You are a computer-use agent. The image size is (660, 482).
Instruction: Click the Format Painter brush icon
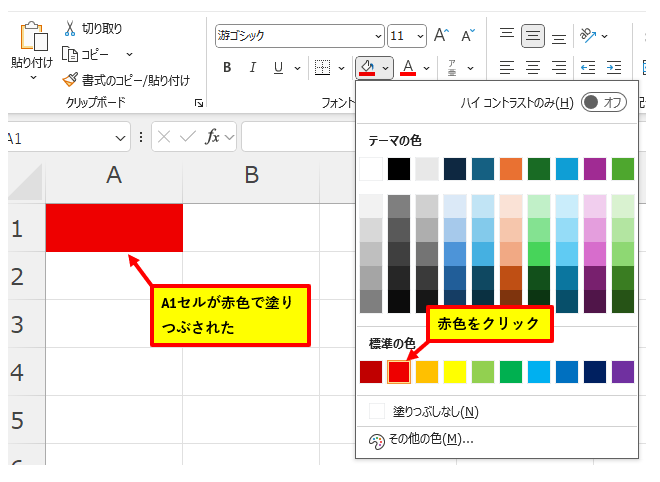(x=70, y=79)
